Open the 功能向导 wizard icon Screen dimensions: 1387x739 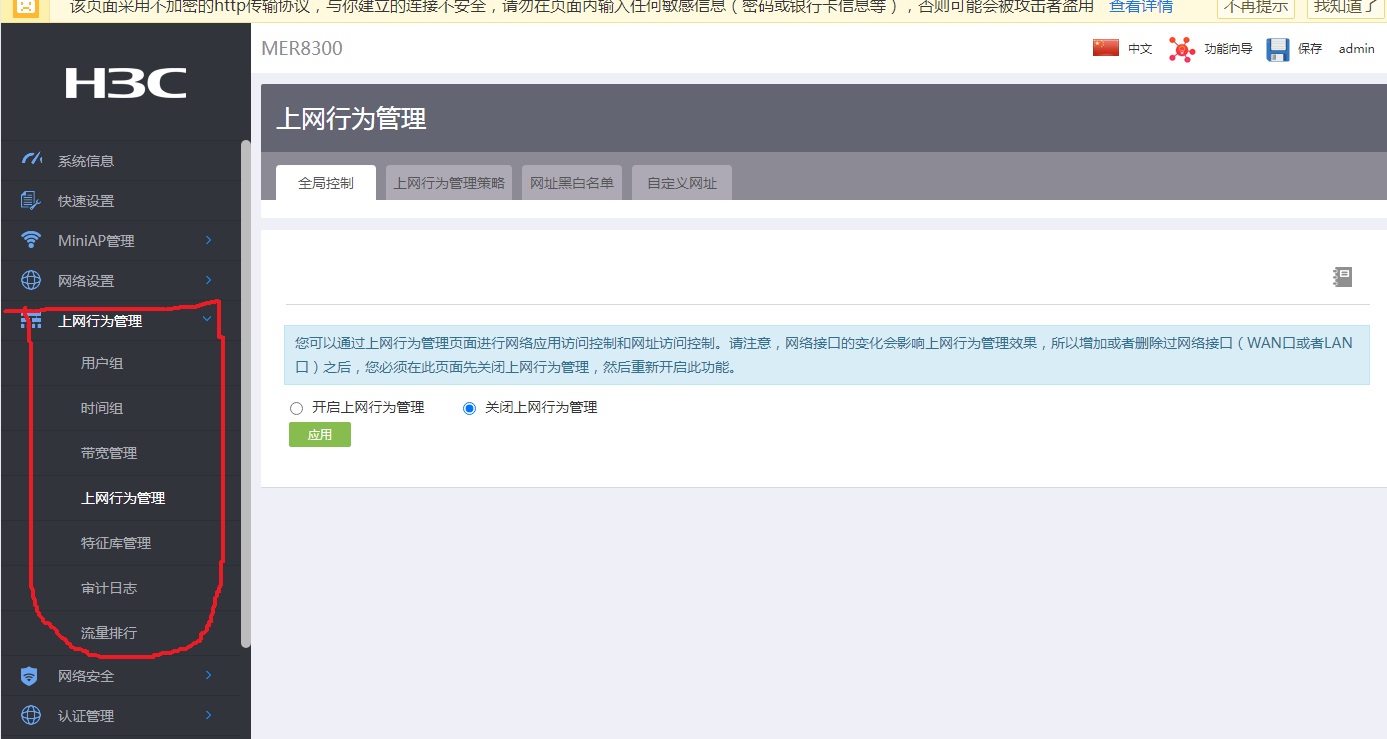(1180, 48)
